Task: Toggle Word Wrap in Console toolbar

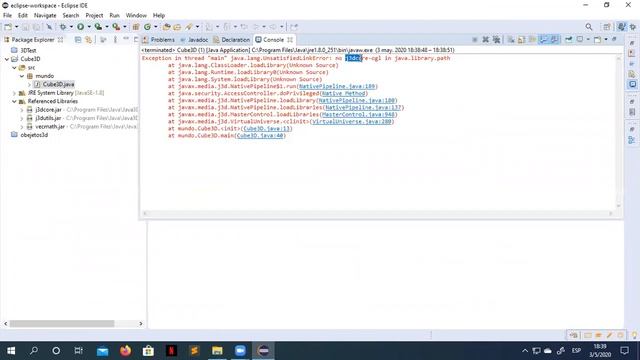Action: (x=532, y=40)
